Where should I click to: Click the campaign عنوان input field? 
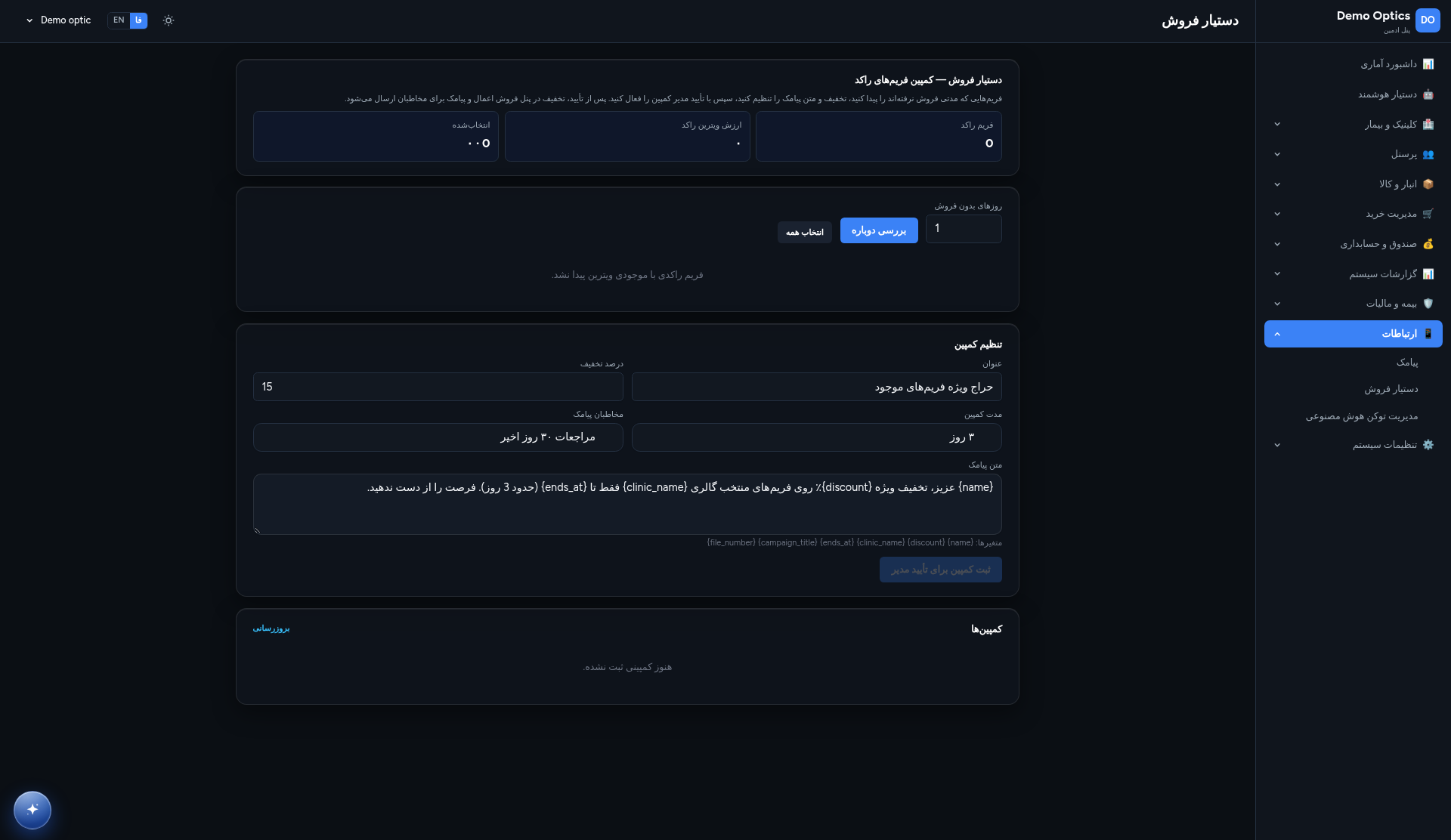click(816, 387)
